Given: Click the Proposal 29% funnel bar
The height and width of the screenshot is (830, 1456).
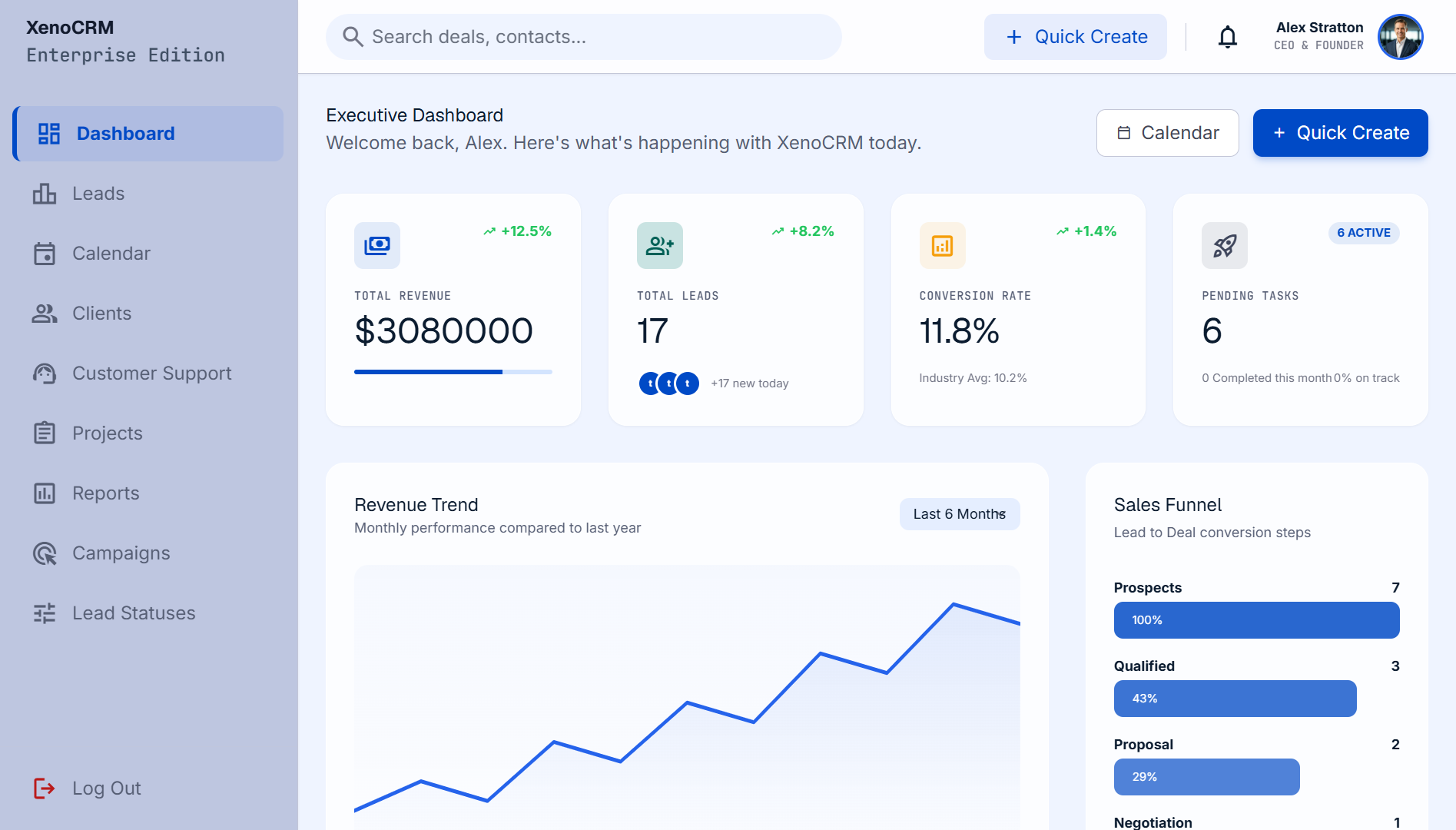Looking at the screenshot, I should 1206,777.
